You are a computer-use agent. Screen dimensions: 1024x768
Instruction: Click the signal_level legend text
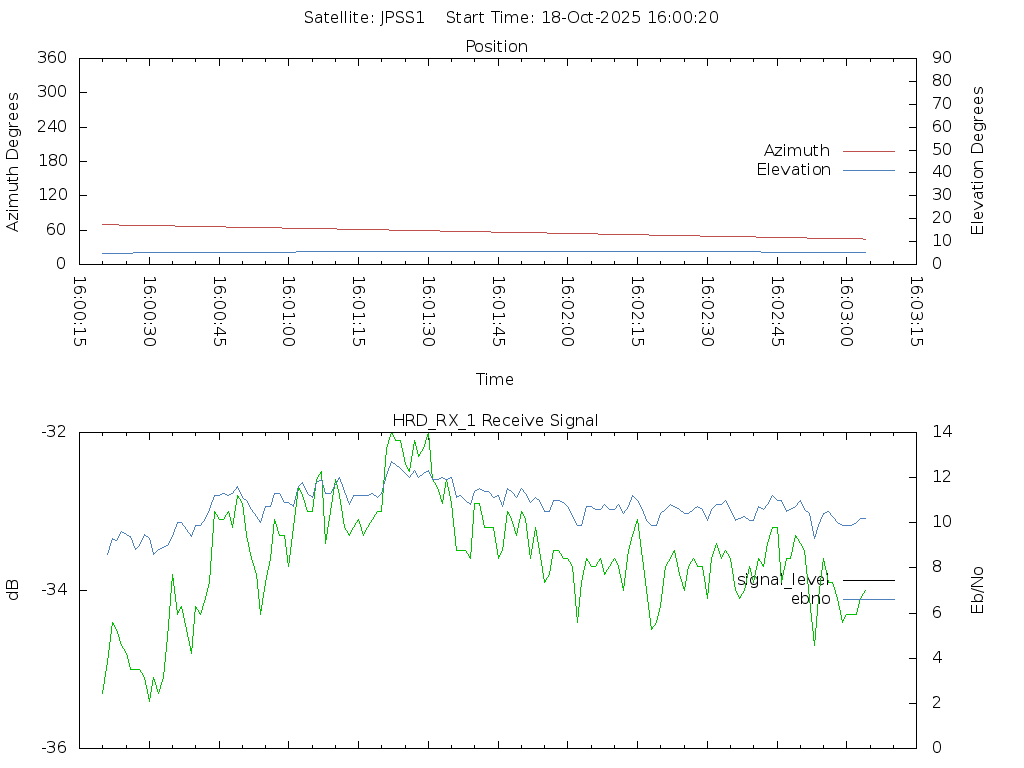coord(783,580)
